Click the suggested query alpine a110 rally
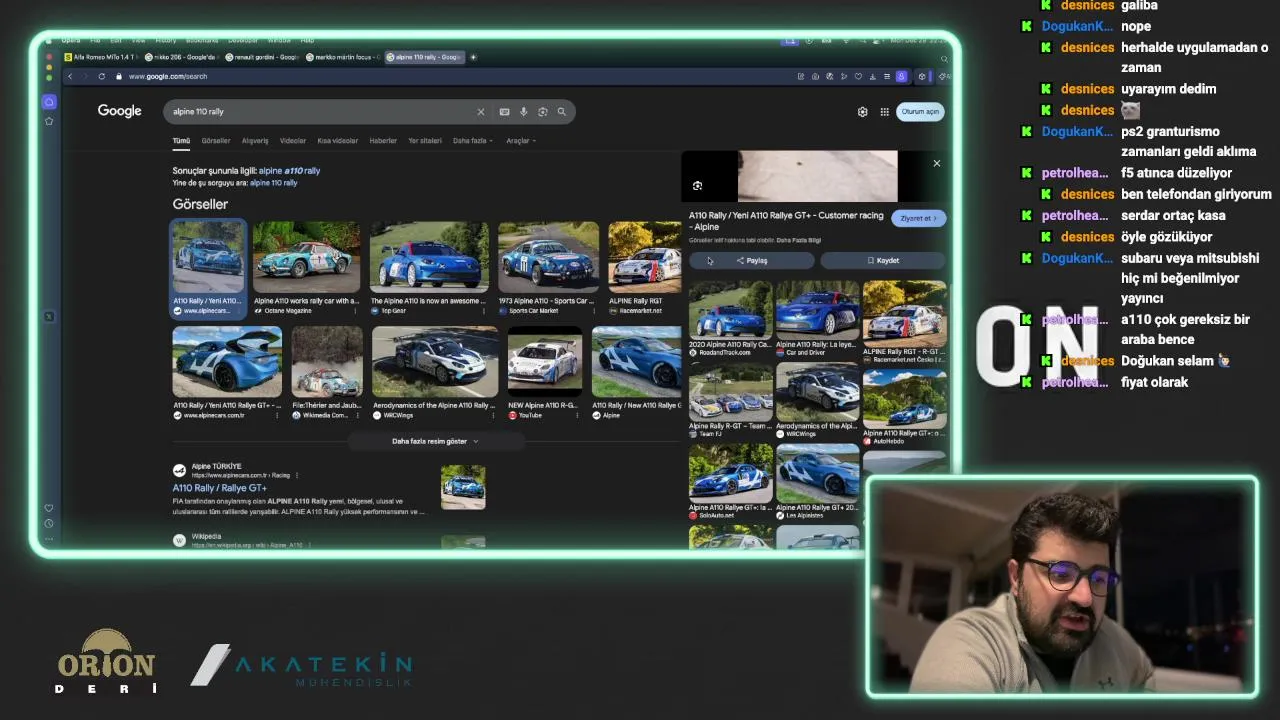The image size is (1280, 720). pyautogui.click(x=289, y=171)
